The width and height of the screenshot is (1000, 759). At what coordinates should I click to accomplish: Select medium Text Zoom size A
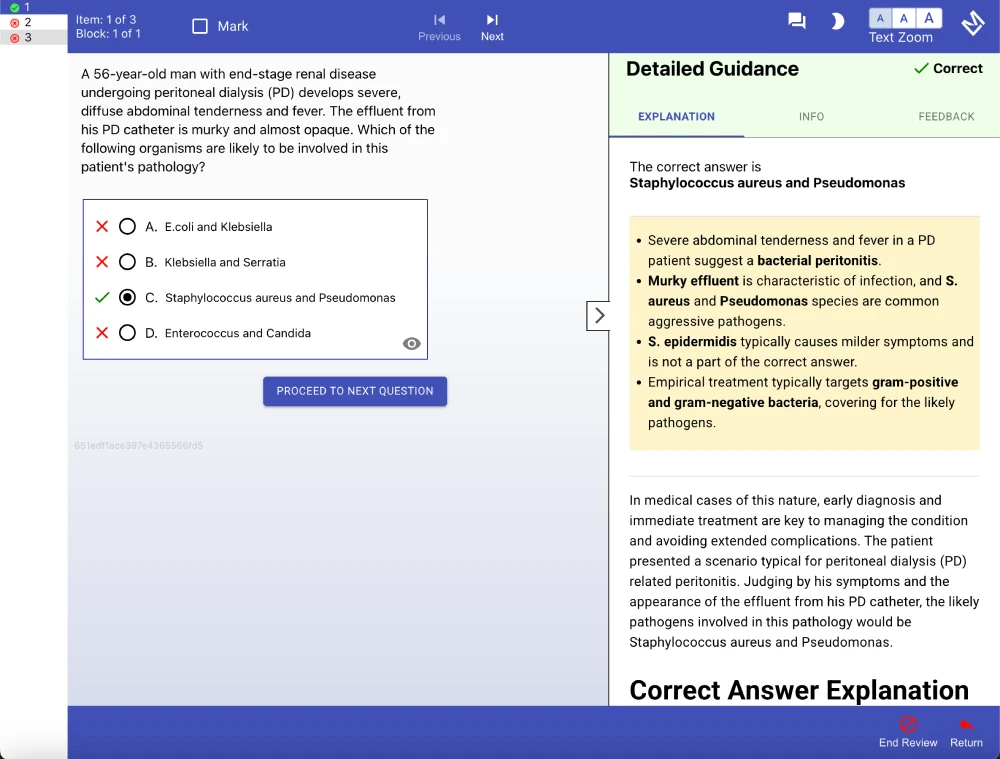coord(904,18)
